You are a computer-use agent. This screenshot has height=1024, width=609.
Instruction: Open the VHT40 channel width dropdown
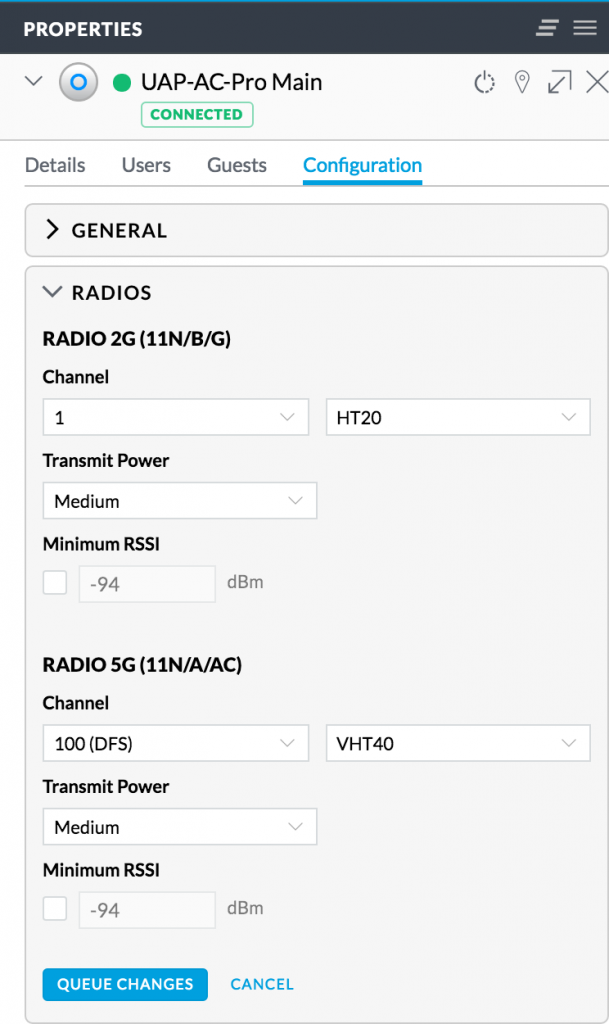coord(458,744)
